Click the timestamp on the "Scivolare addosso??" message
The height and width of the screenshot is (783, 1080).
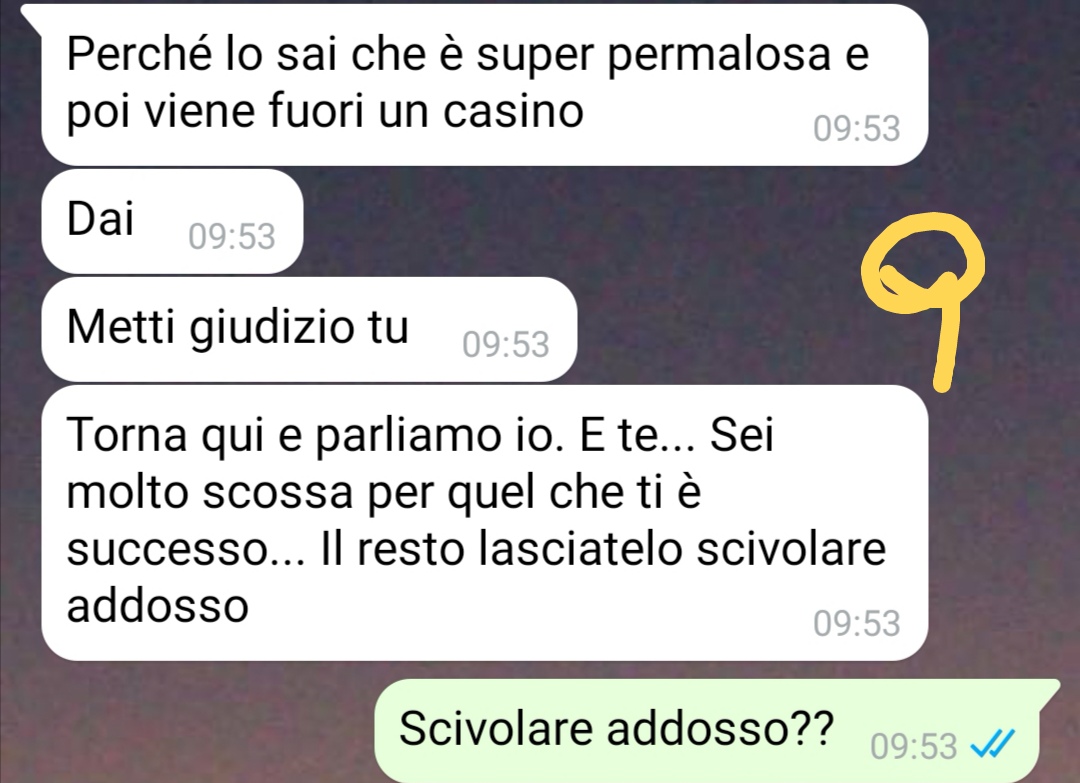click(x=913, y=746)
